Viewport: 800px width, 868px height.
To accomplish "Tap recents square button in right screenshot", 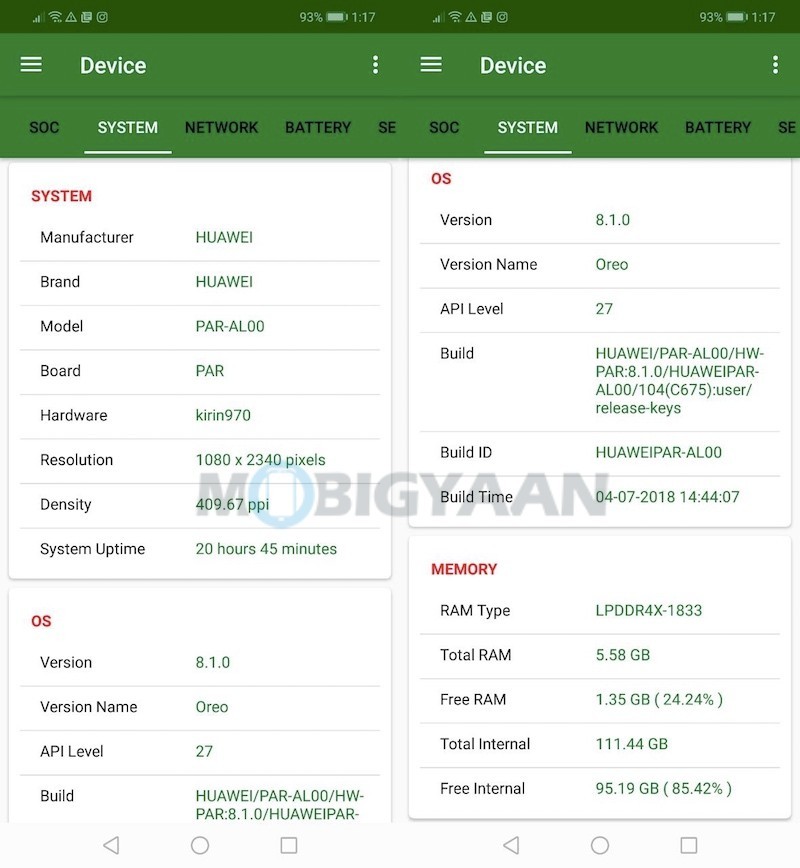I will tap(688, 845).
